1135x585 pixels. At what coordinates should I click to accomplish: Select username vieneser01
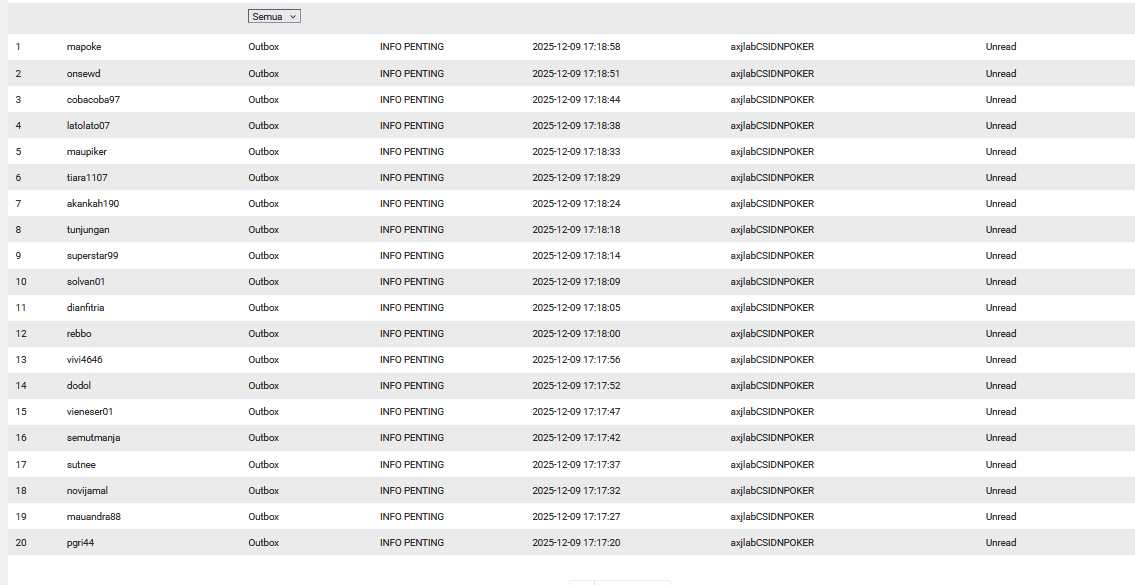click(90, 413)
